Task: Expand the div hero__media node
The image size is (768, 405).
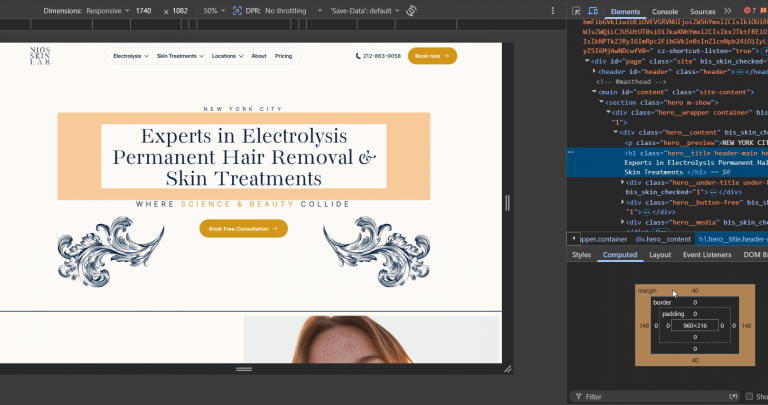Action: 623,222
